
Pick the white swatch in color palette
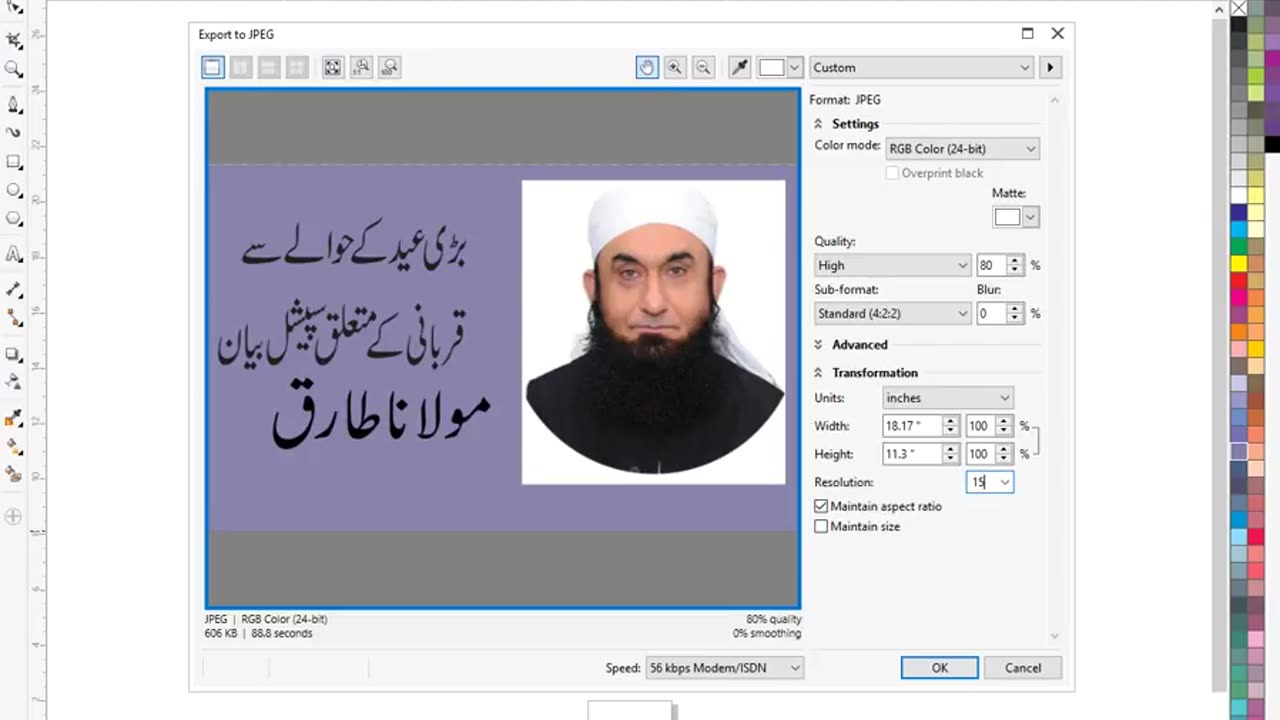tap(1239, 194)
